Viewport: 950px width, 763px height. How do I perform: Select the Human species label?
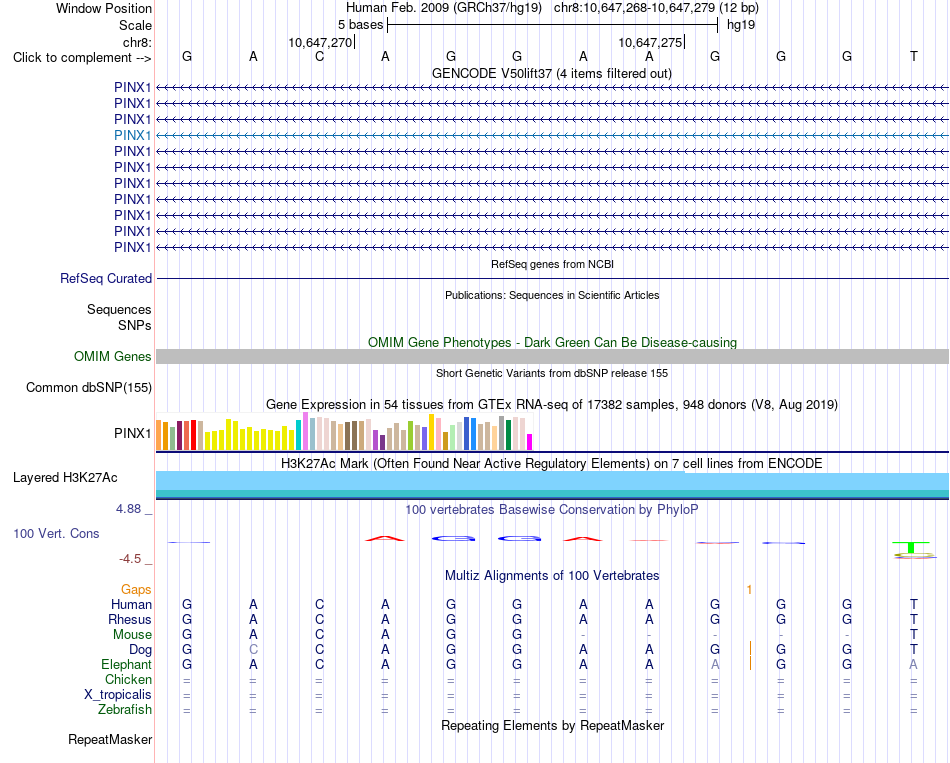pos(131,604)
